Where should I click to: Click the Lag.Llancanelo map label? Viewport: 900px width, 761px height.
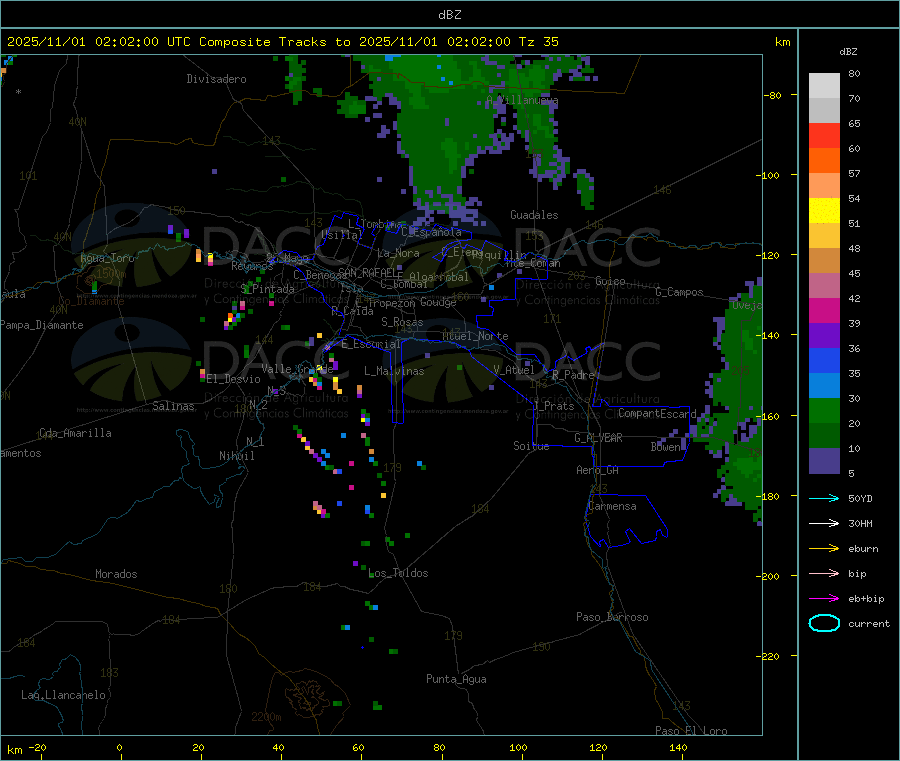click(63, 695)
